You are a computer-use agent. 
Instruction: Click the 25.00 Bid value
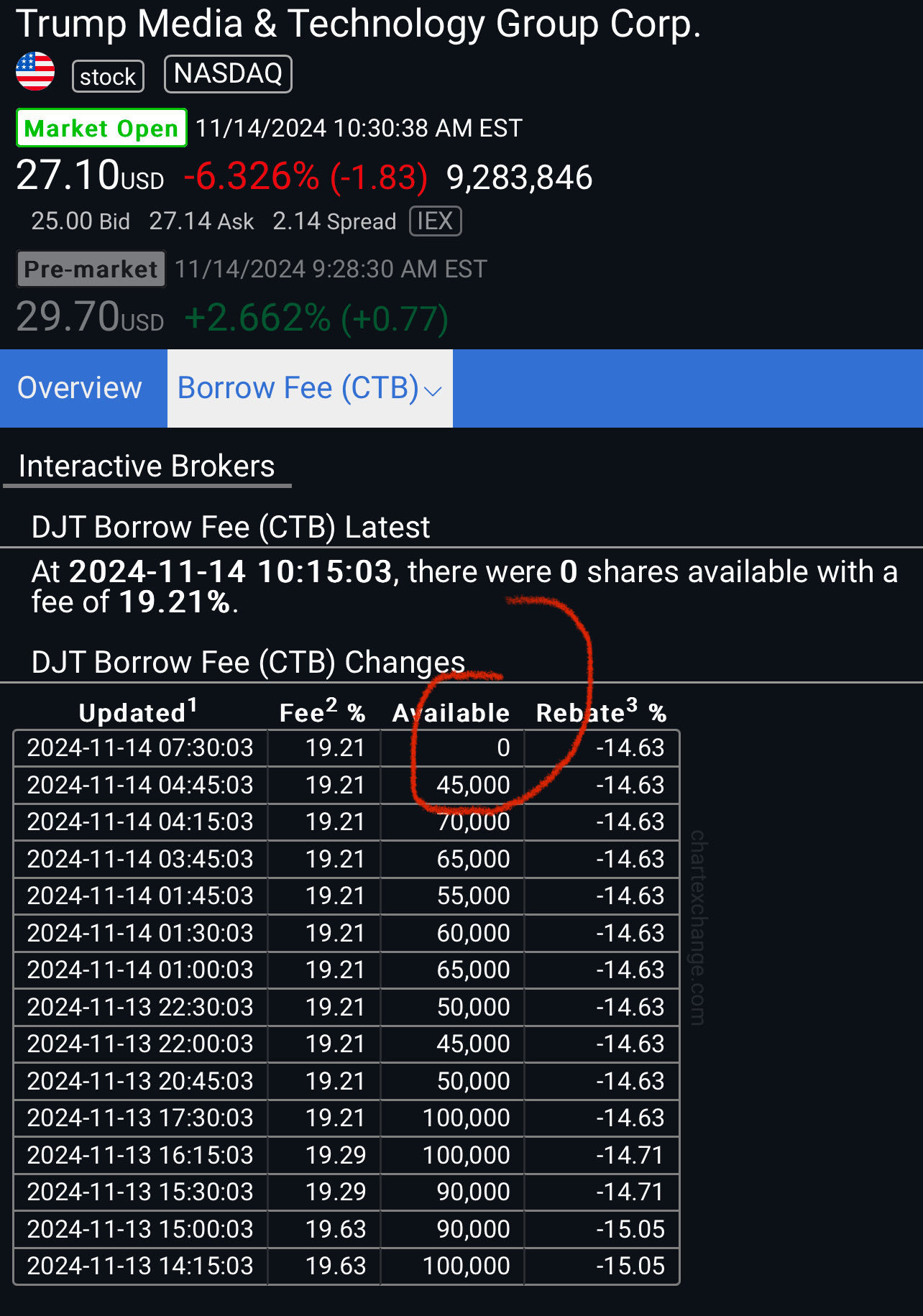81,221
